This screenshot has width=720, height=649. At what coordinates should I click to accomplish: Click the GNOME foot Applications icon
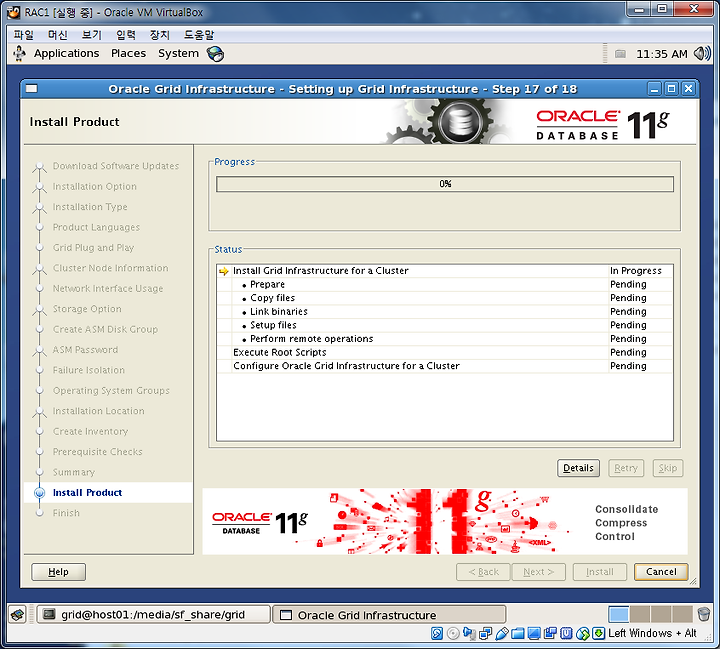coord(19,53)
